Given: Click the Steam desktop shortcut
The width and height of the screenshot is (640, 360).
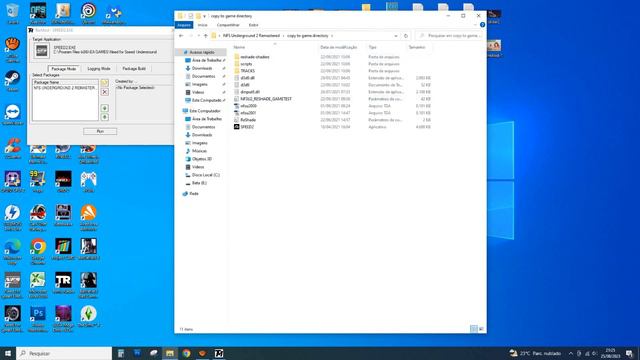Looking at the screenshot, I should (13, 80).
